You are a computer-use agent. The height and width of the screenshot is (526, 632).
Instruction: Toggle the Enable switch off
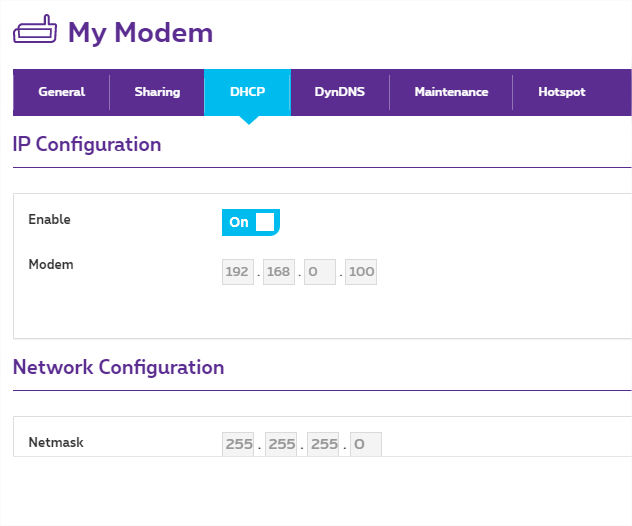tap(251, 222)
